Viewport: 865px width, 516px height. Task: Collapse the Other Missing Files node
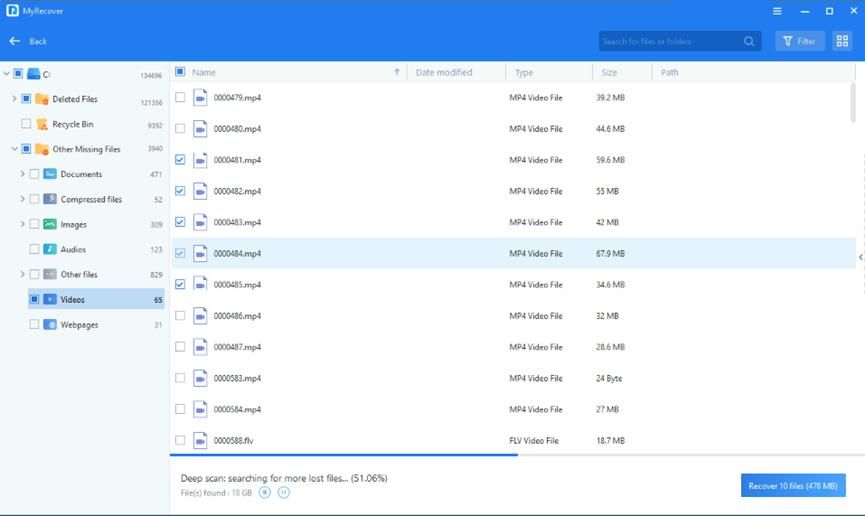click(14, 149)
